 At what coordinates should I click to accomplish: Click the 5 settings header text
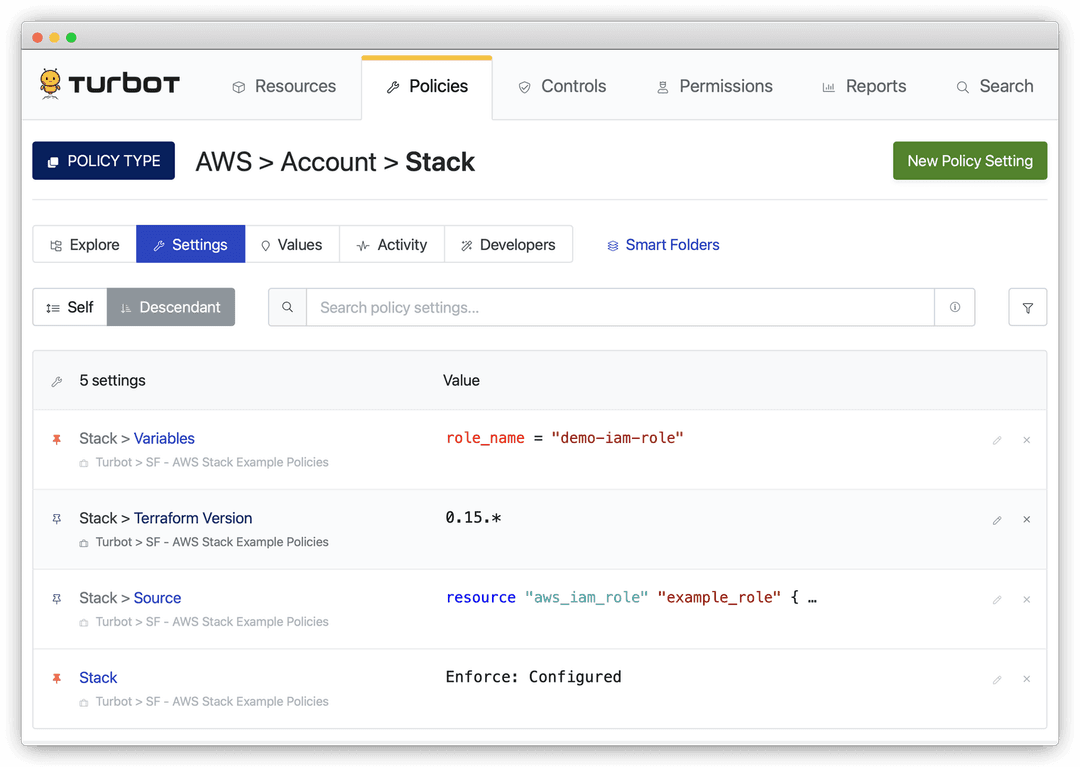pos(112,381)
